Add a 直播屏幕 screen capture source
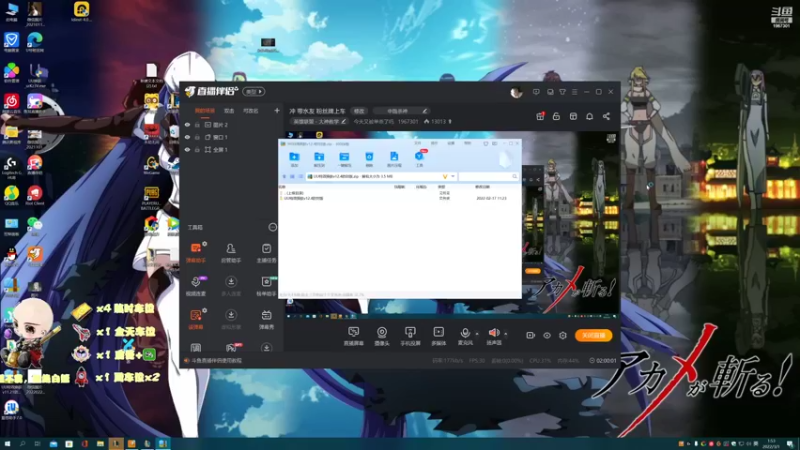Image resolution: width=800 pixels, height=450 pixels. pyautogui.click(x=354, y=336)
